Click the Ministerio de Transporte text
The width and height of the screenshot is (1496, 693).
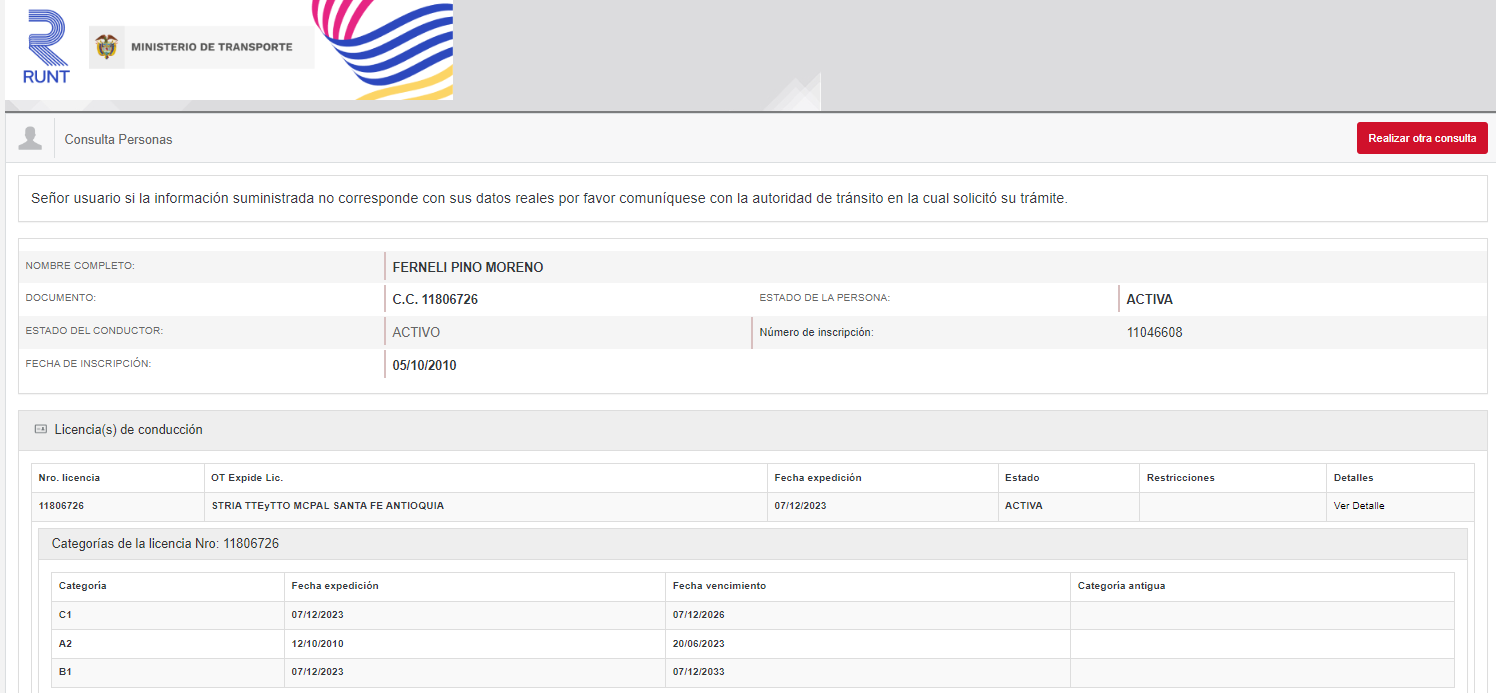tap(211, 47)
